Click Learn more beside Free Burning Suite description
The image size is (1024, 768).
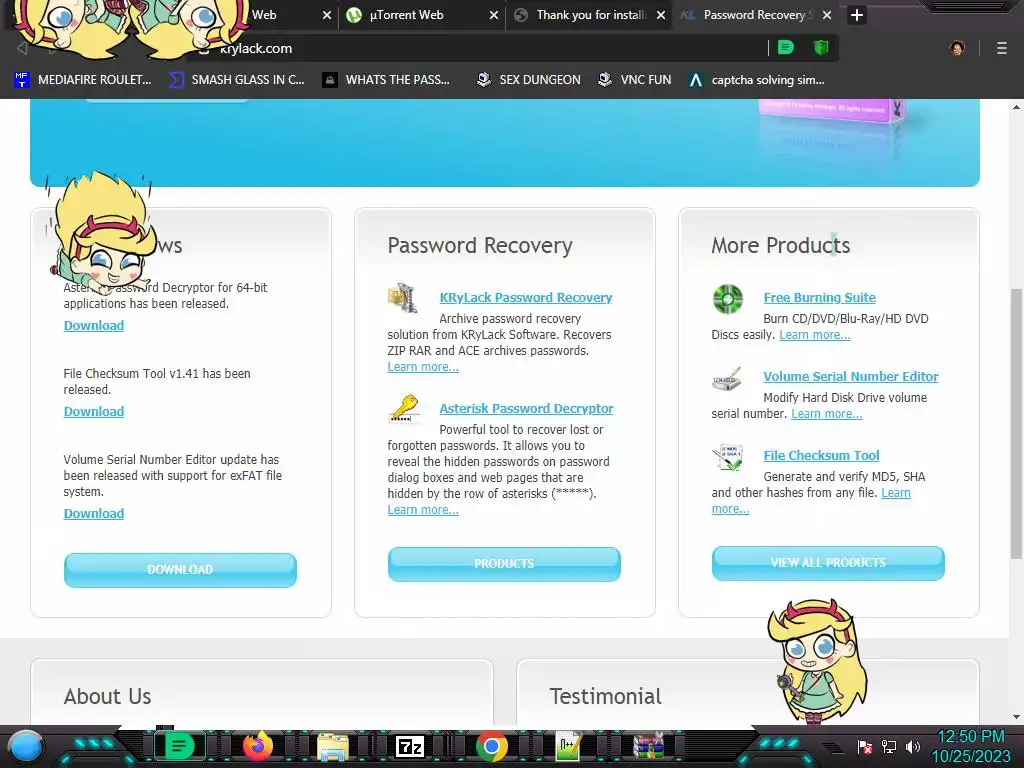(x=814, y=334)
